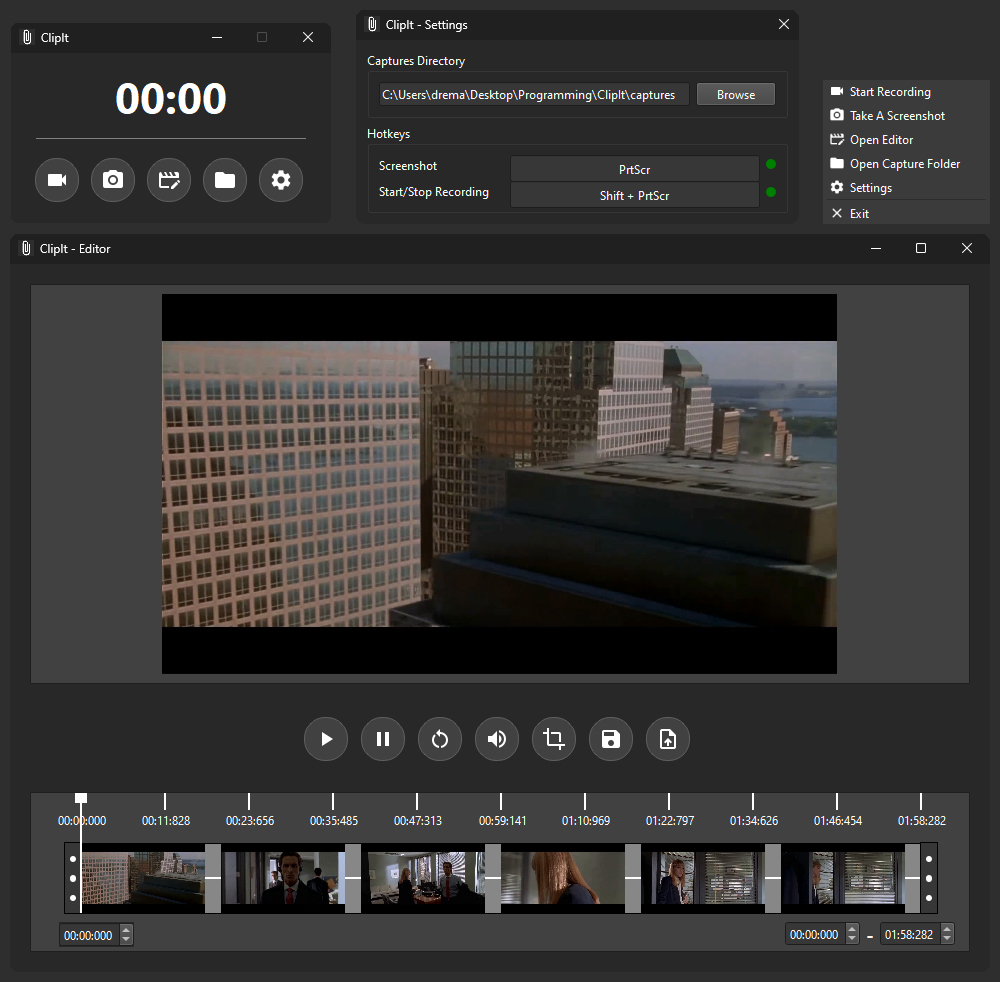Increment the clip start time stepper
The height and width of the screenshot is (982, 1000).
tap(126, 930)
